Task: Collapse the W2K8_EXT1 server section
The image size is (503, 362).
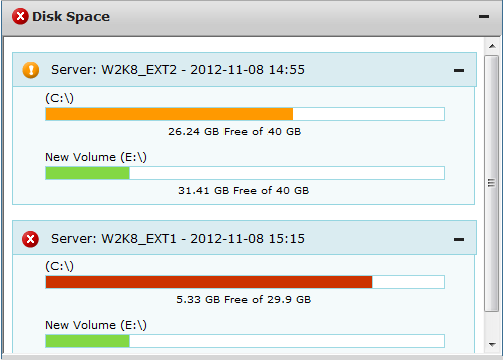Action: (459, 239)
